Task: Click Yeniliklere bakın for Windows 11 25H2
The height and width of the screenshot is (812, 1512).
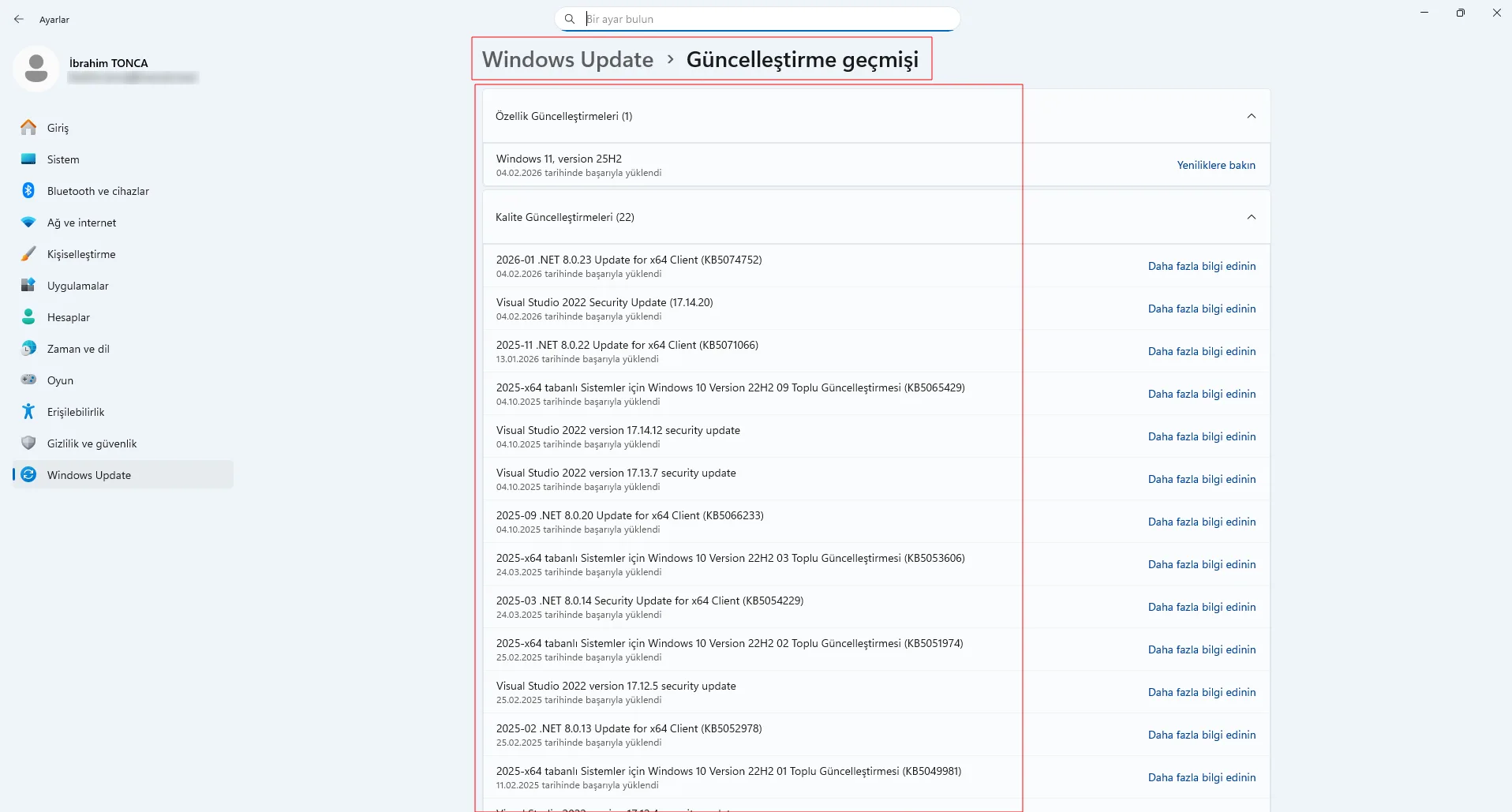Action: (x=1215, y=165)
